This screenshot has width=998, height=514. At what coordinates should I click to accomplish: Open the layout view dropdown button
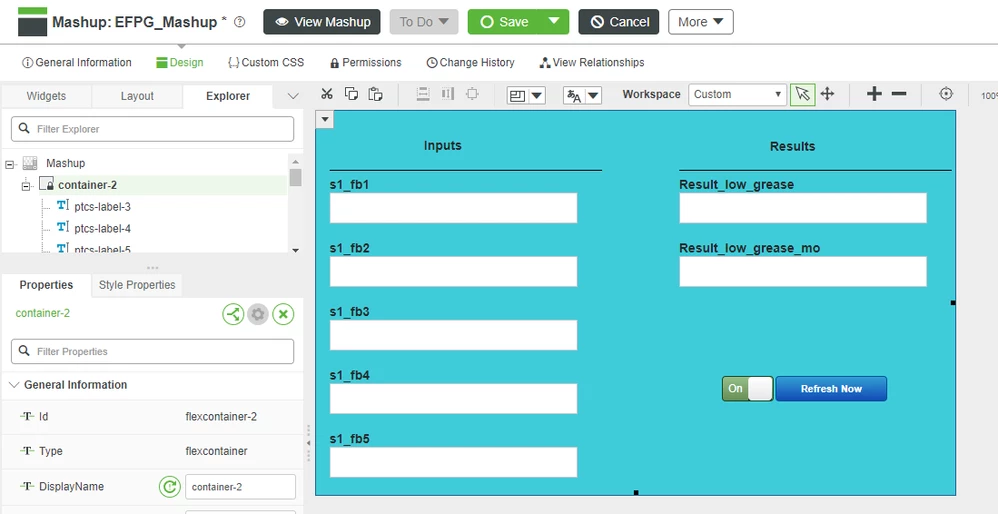tap(526, 95)
